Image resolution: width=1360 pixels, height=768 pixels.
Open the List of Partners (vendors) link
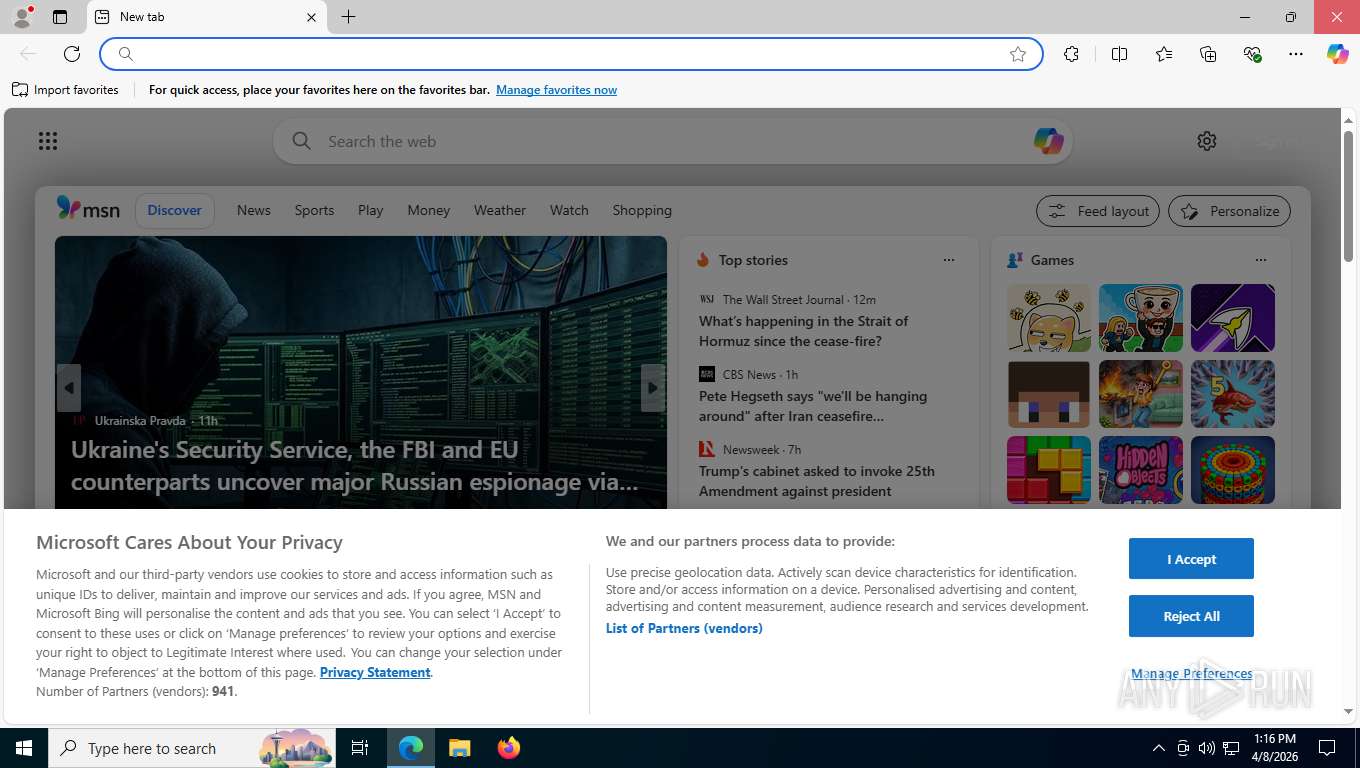(684, 628)
